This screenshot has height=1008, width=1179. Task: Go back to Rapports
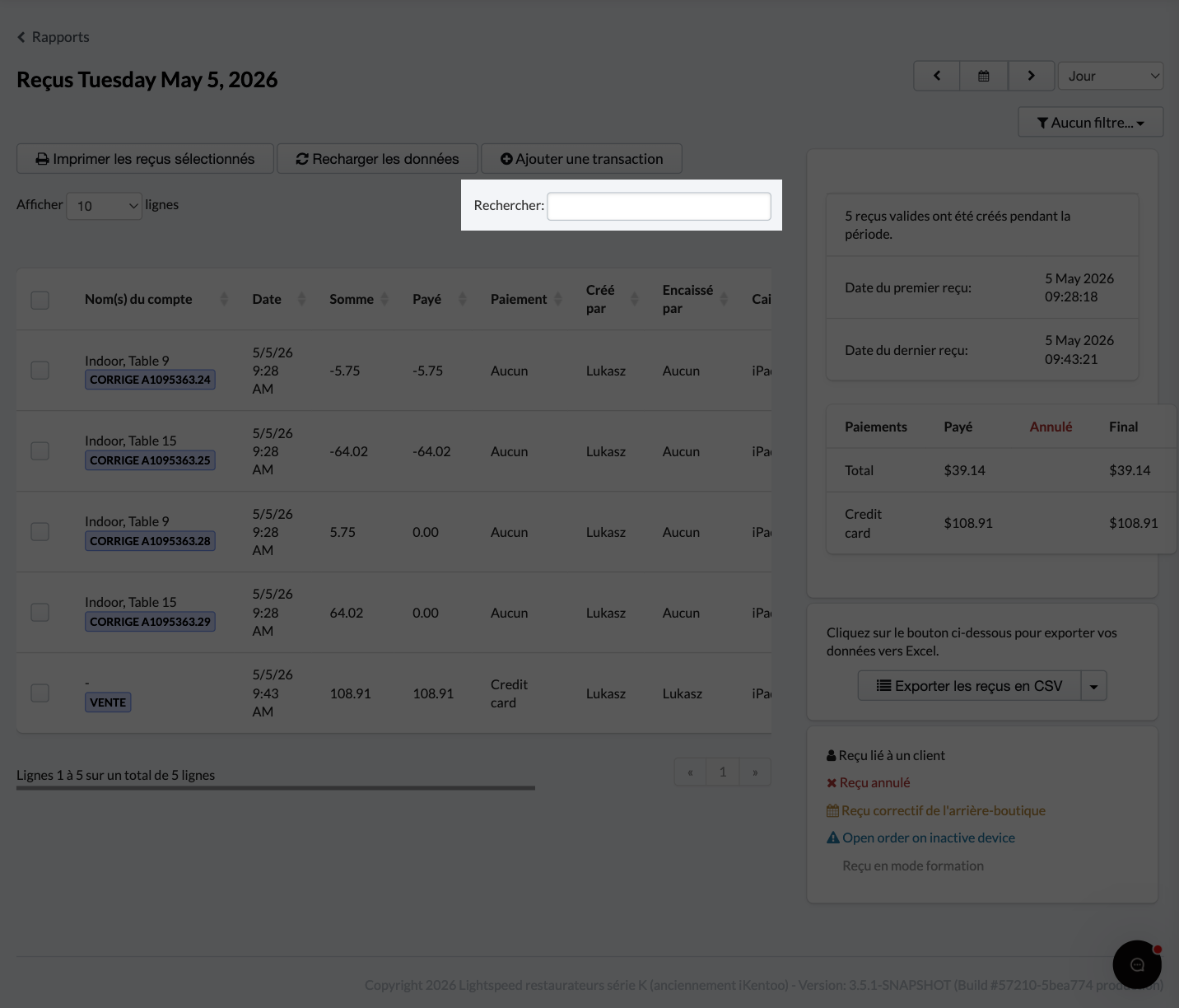click(53, 37)
